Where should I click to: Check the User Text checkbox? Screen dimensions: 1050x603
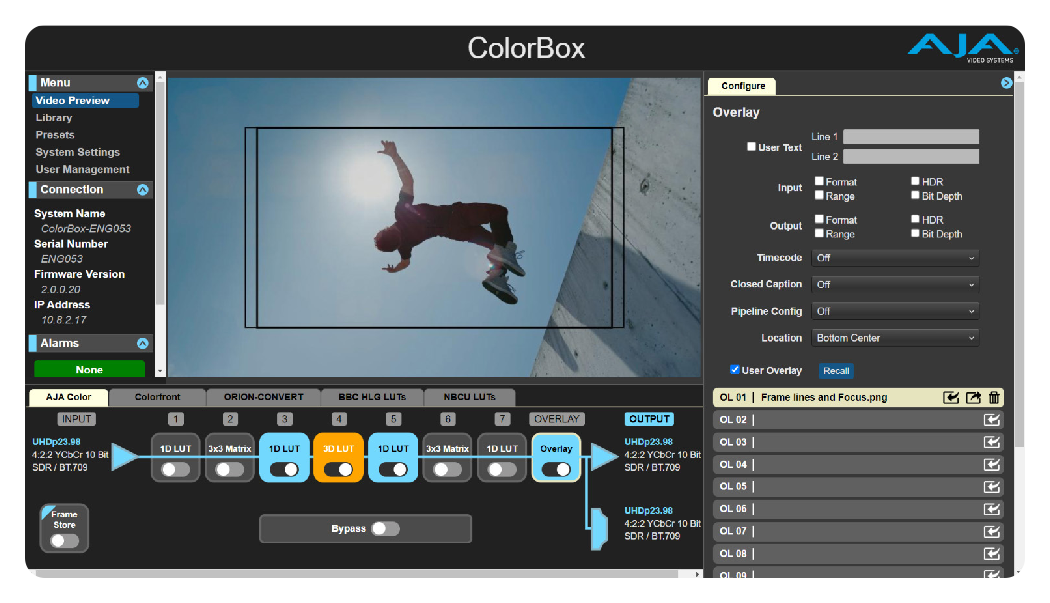pos(751,146)
